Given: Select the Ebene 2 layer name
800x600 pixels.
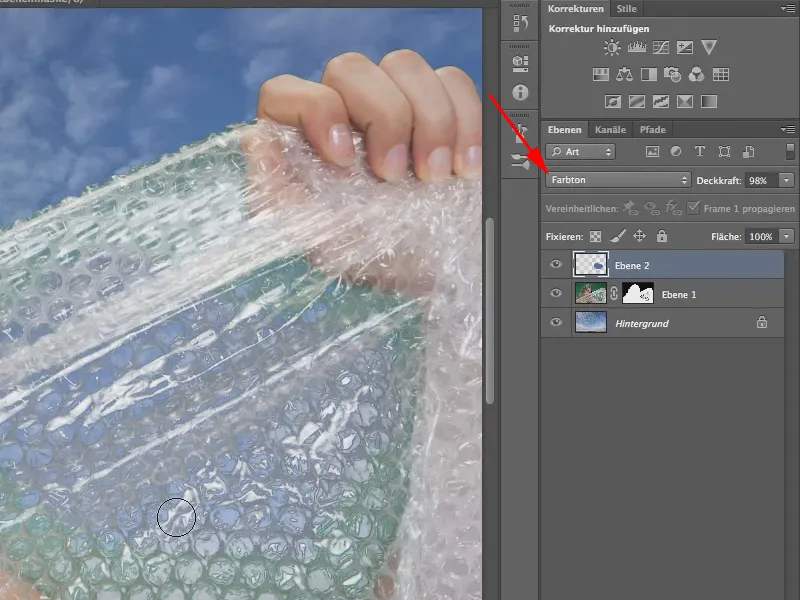Looking at the screenshot, I should click(632, 265).
